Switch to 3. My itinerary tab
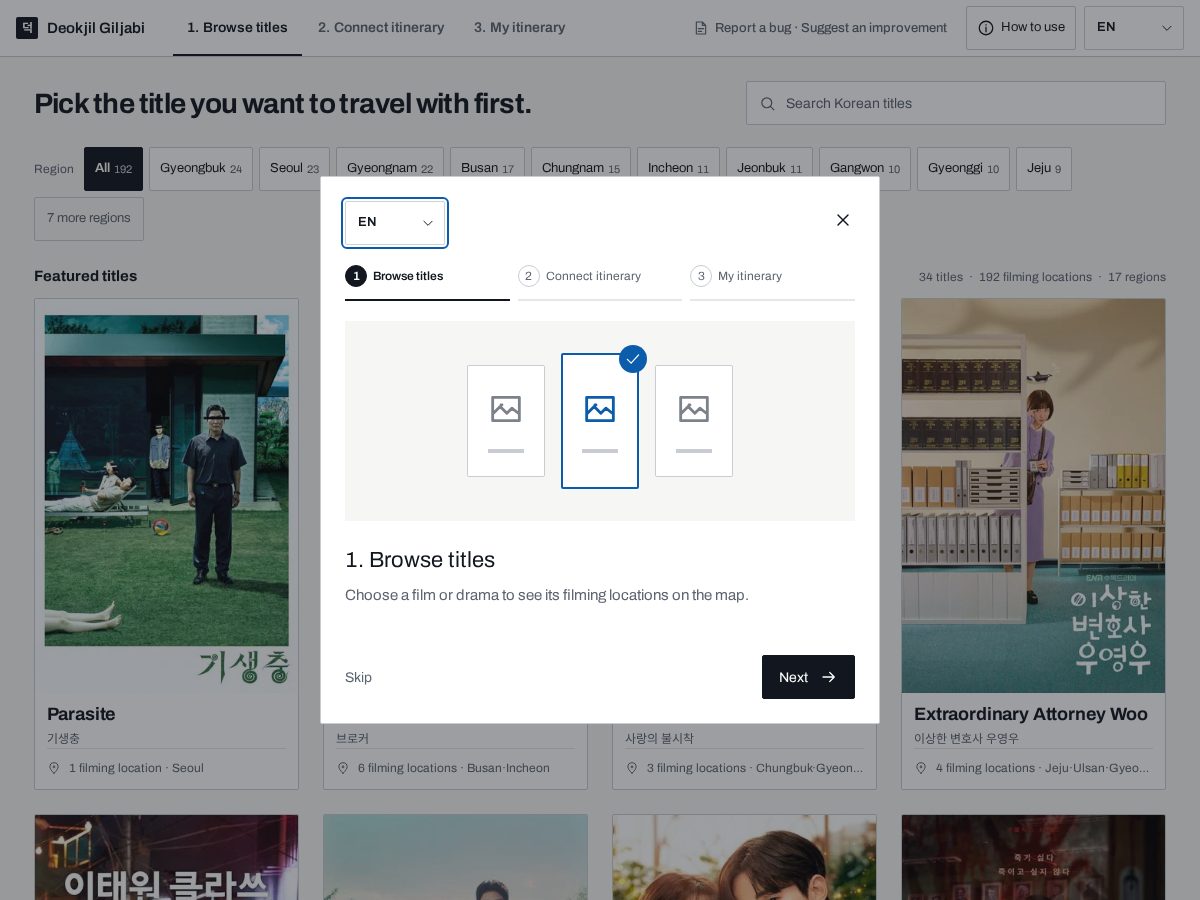1200x900 pixels. click(519, 28)
